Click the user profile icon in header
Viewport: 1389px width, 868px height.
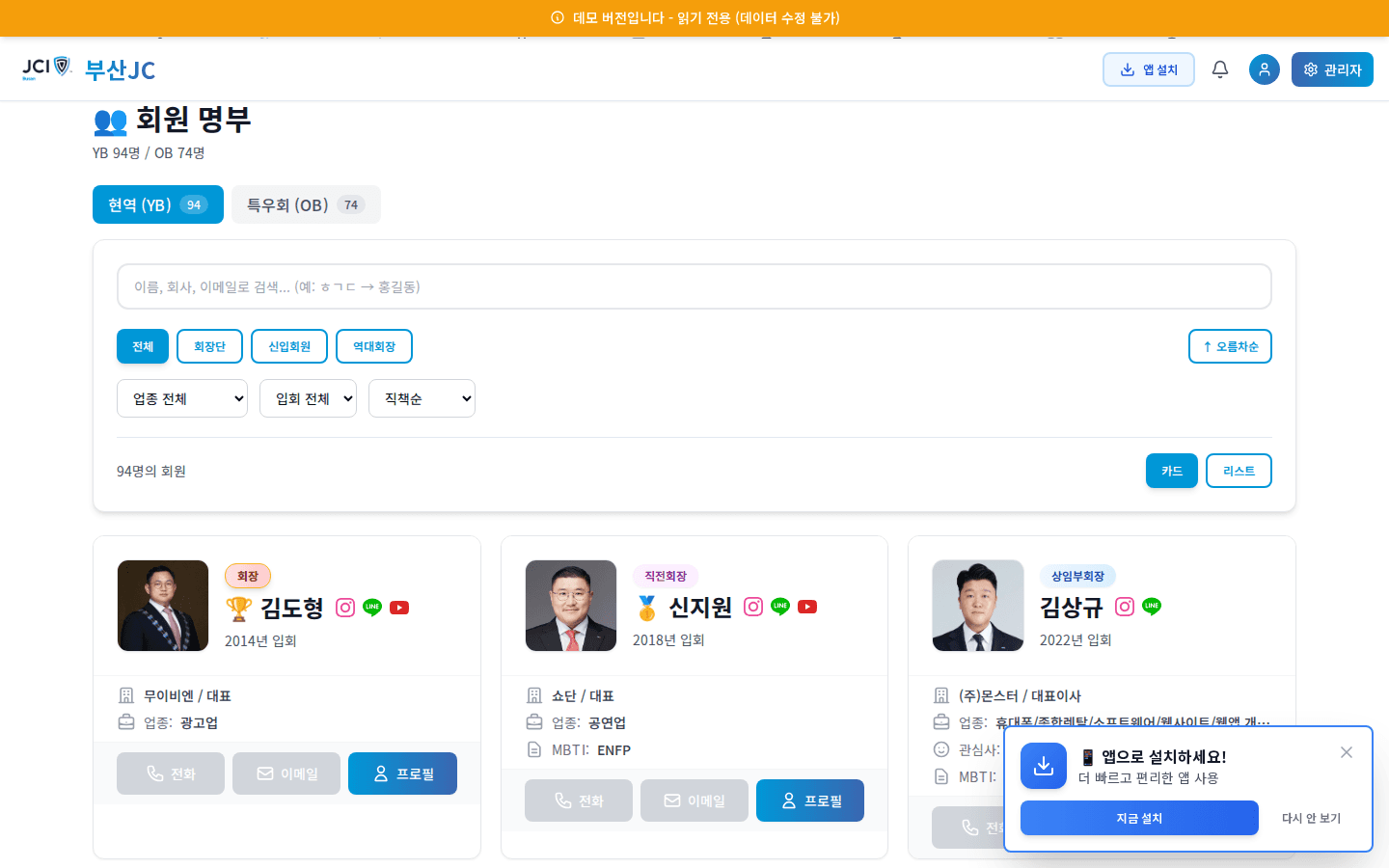tap(1264, 68)
